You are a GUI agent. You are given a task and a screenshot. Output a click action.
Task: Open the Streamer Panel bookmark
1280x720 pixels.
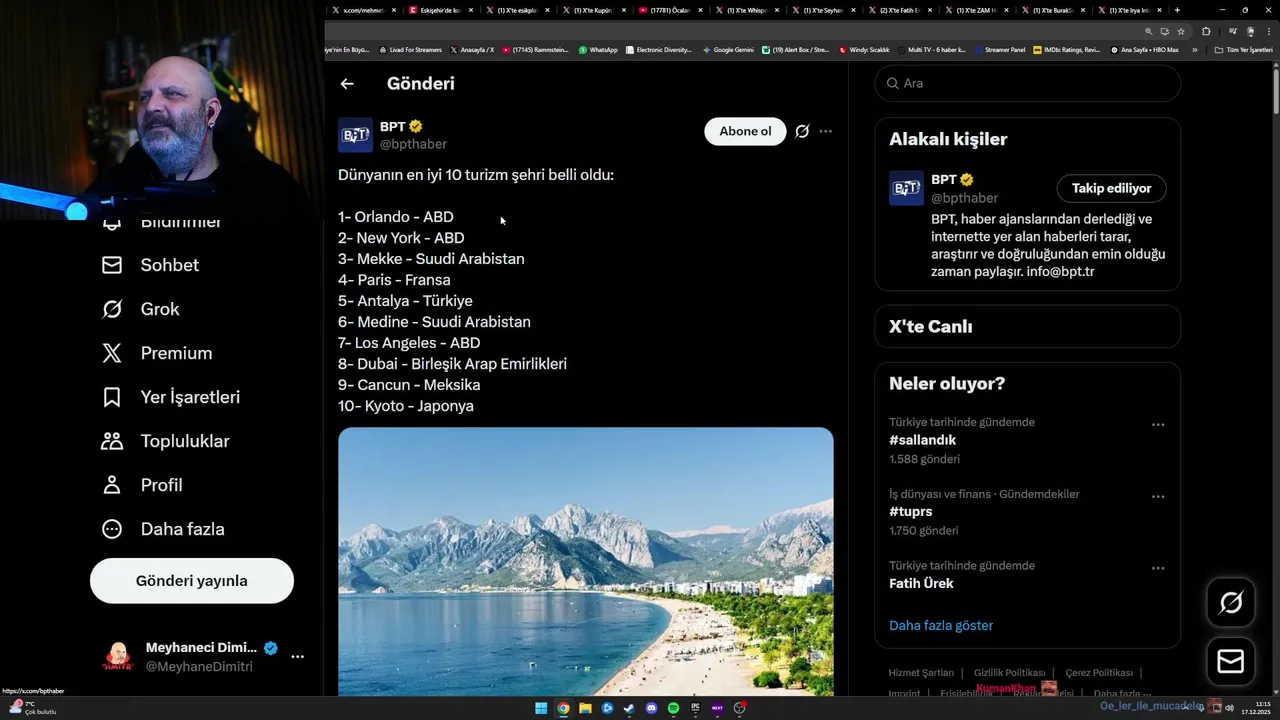(x=999, y=50)
